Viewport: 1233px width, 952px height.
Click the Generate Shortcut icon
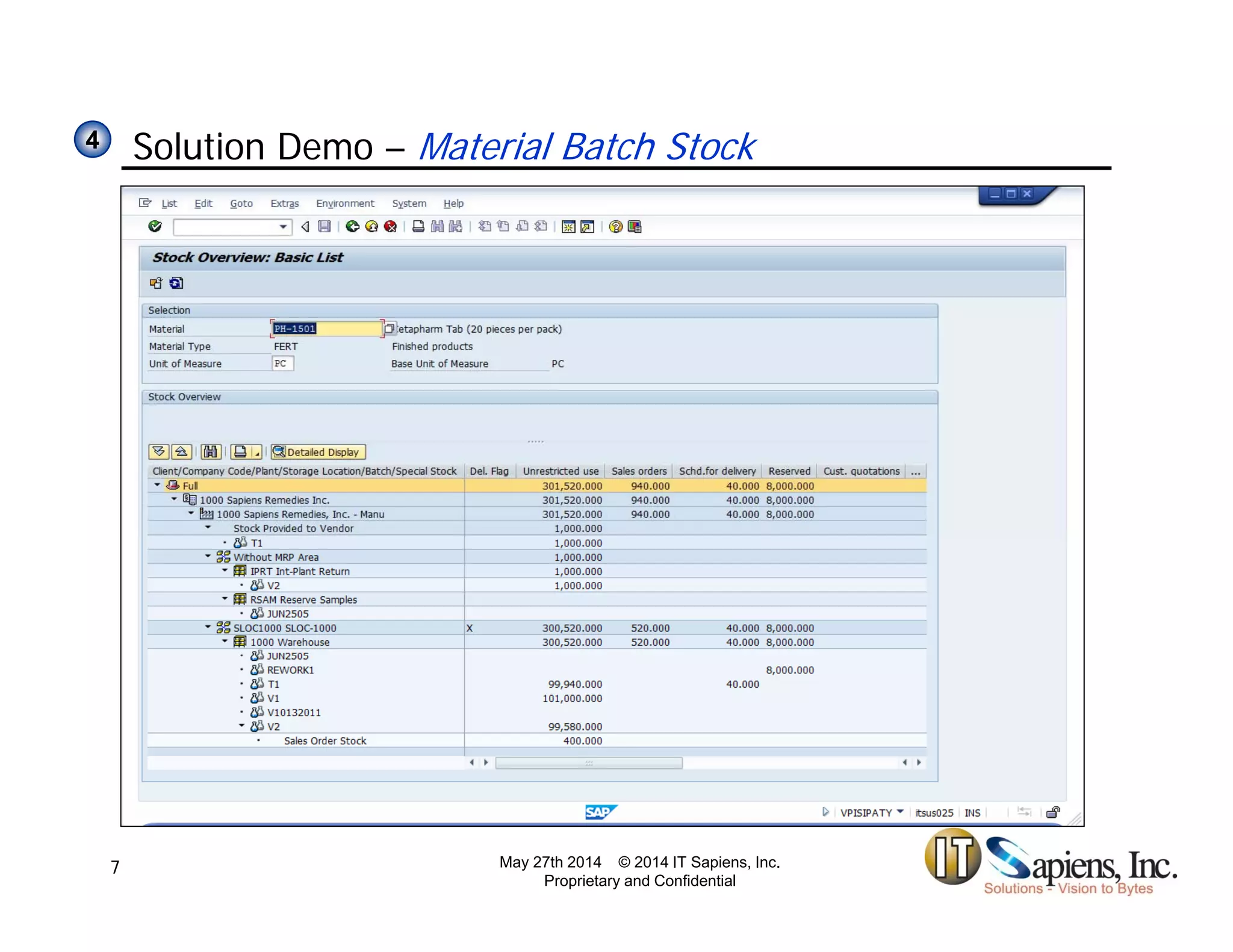click(587, 226)
